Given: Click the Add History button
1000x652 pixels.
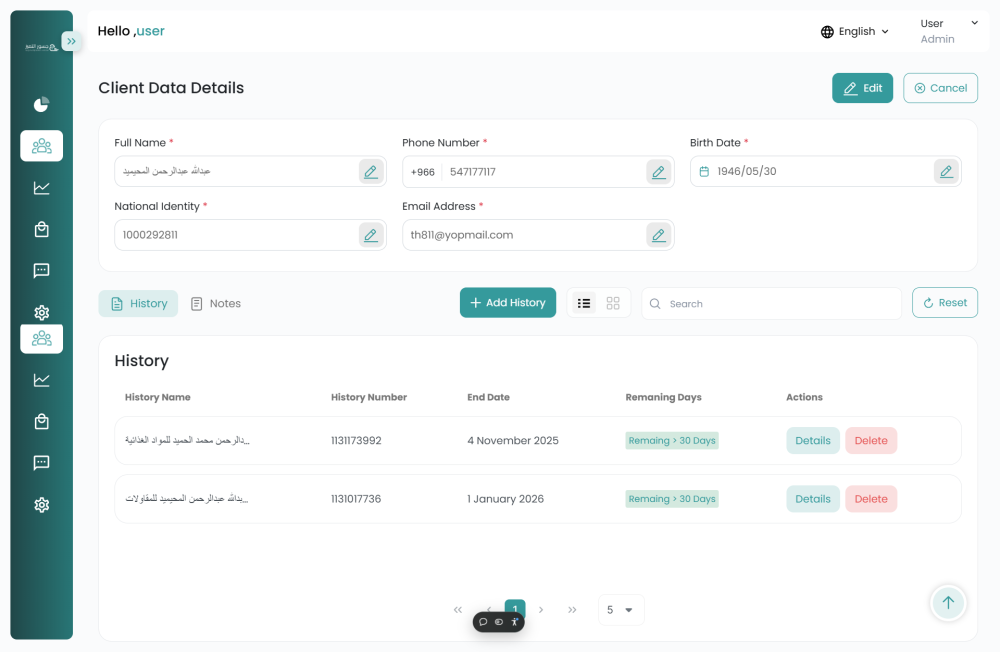Looking at the screenshot, I should pyautogui.click(x=507, y=302).
